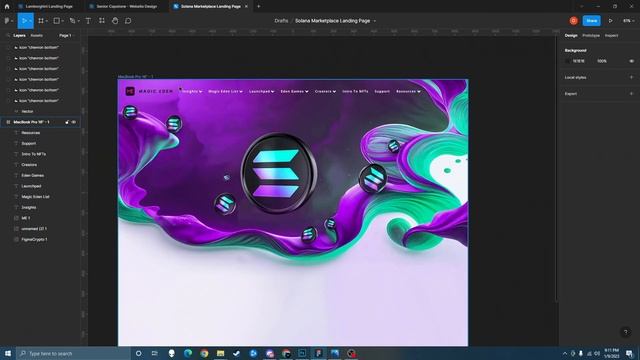Select the Add comment tool
This screenshot has height=360, width=640.
128,21
